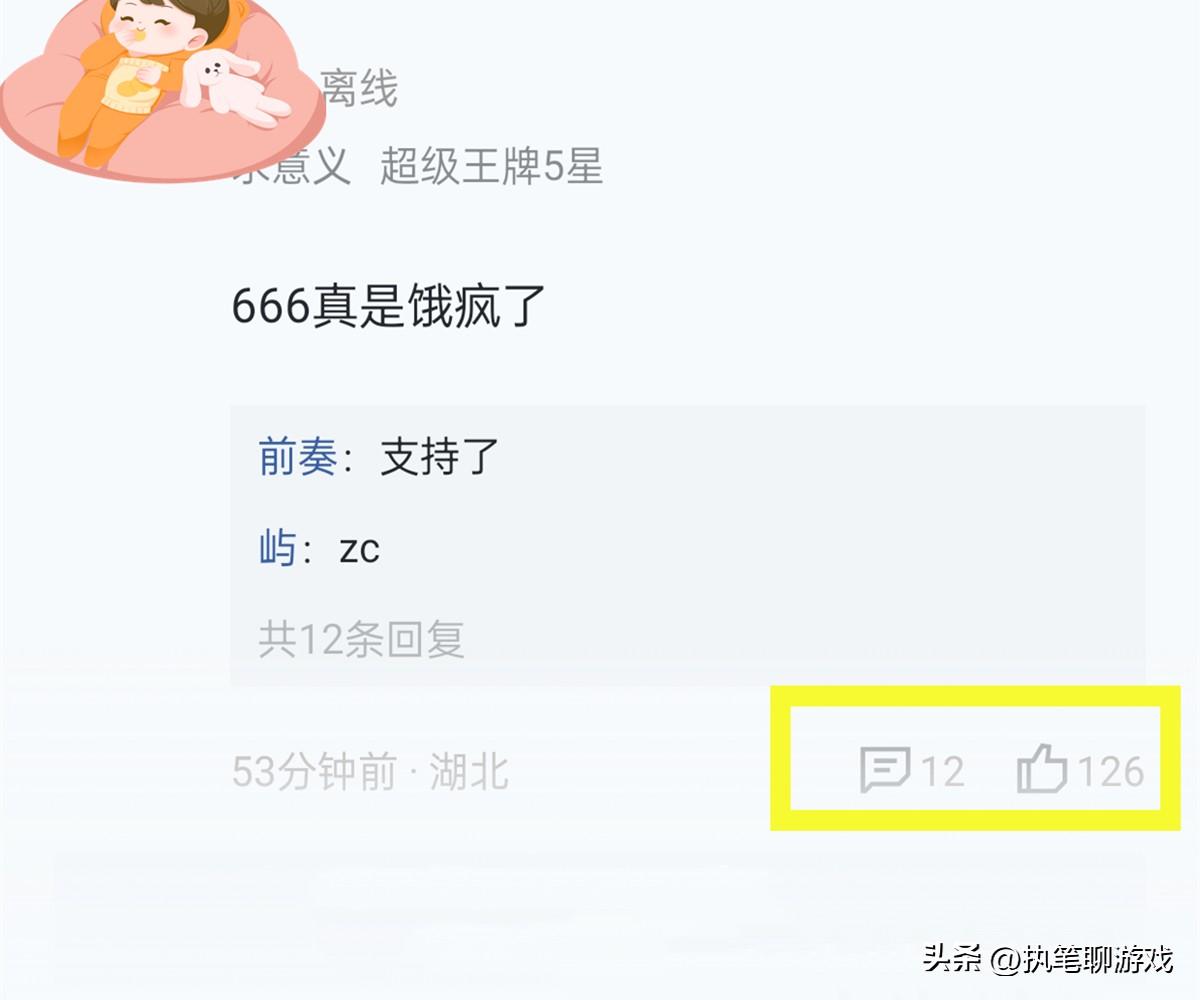This screenshot has width=1200, height=1000.
Task: Open 前奏 user profile link
Action: click(x=297, y=457)
